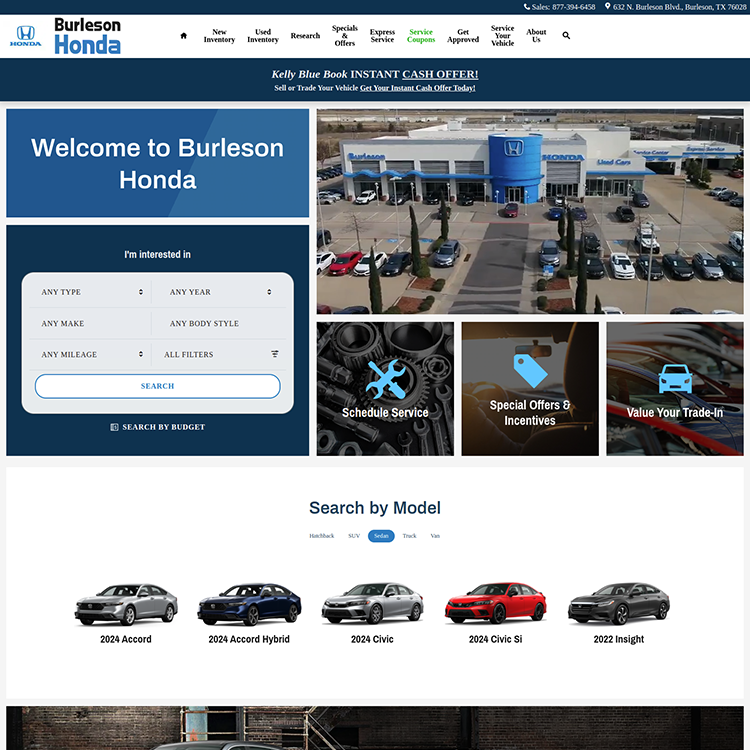The image size is (750, 750).
Task: Open the 2022 Insight car thumbnail
Action: coord(619,603)
